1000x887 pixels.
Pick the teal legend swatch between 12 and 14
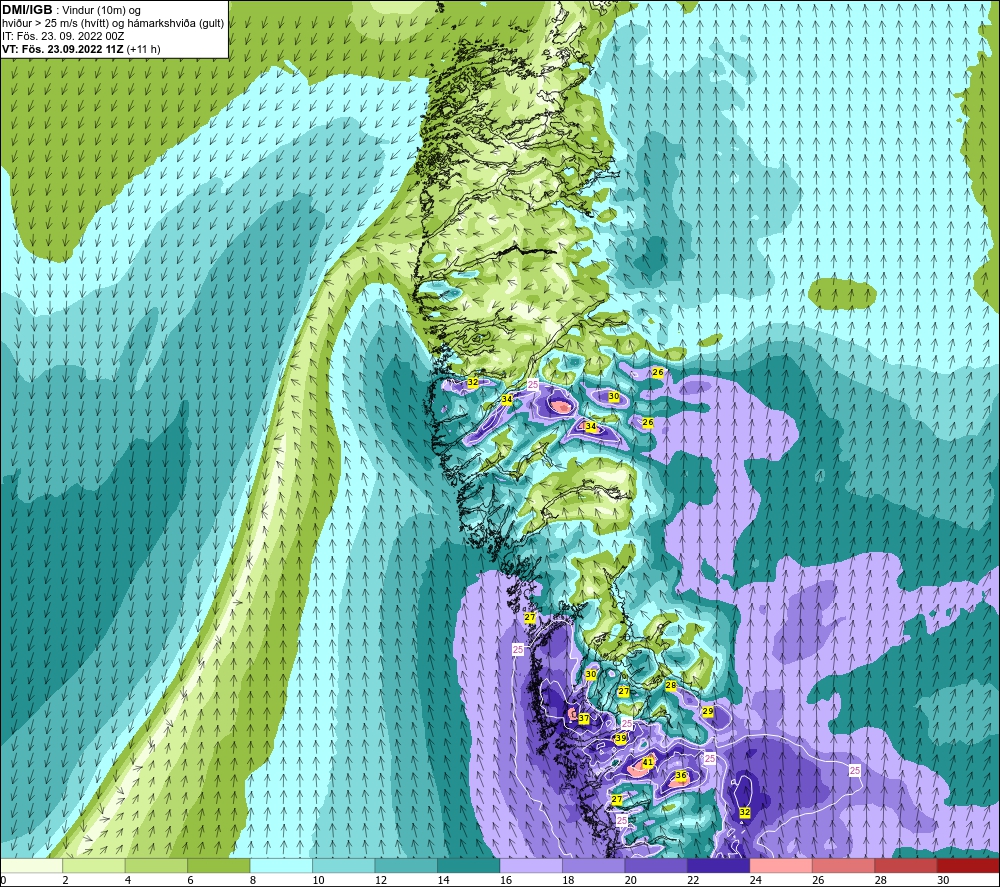click(x=406, y=866)
